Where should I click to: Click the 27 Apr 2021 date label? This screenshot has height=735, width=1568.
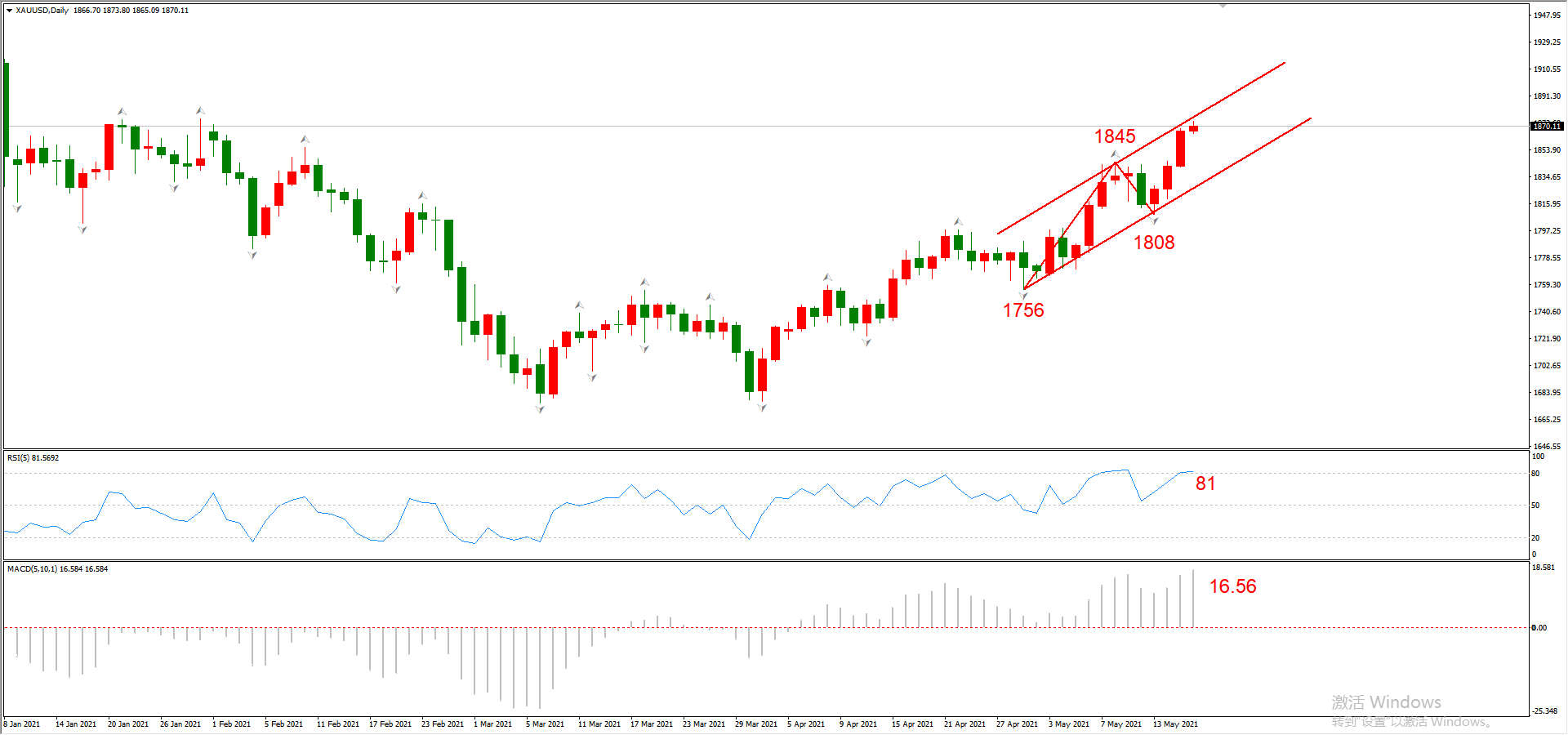[1017, 724]
